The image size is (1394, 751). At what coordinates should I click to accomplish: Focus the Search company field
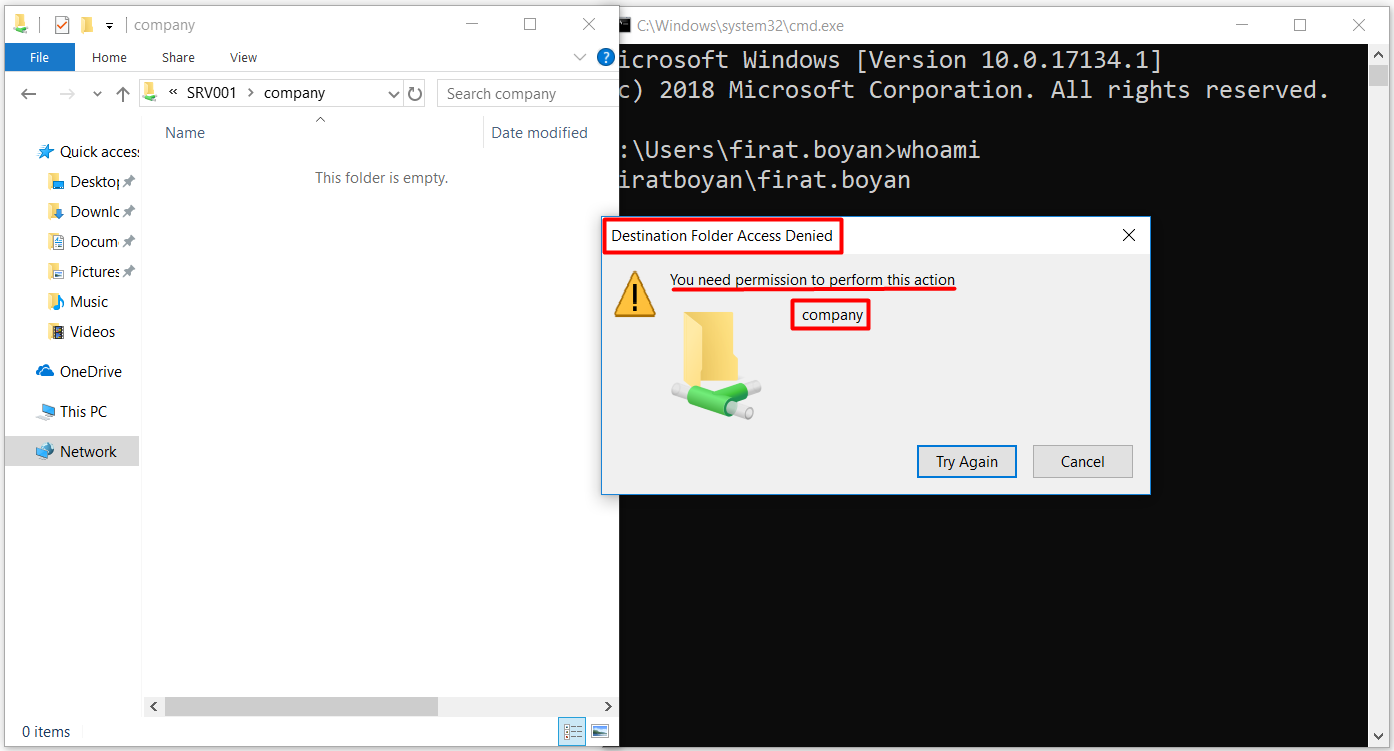point(528,93)
